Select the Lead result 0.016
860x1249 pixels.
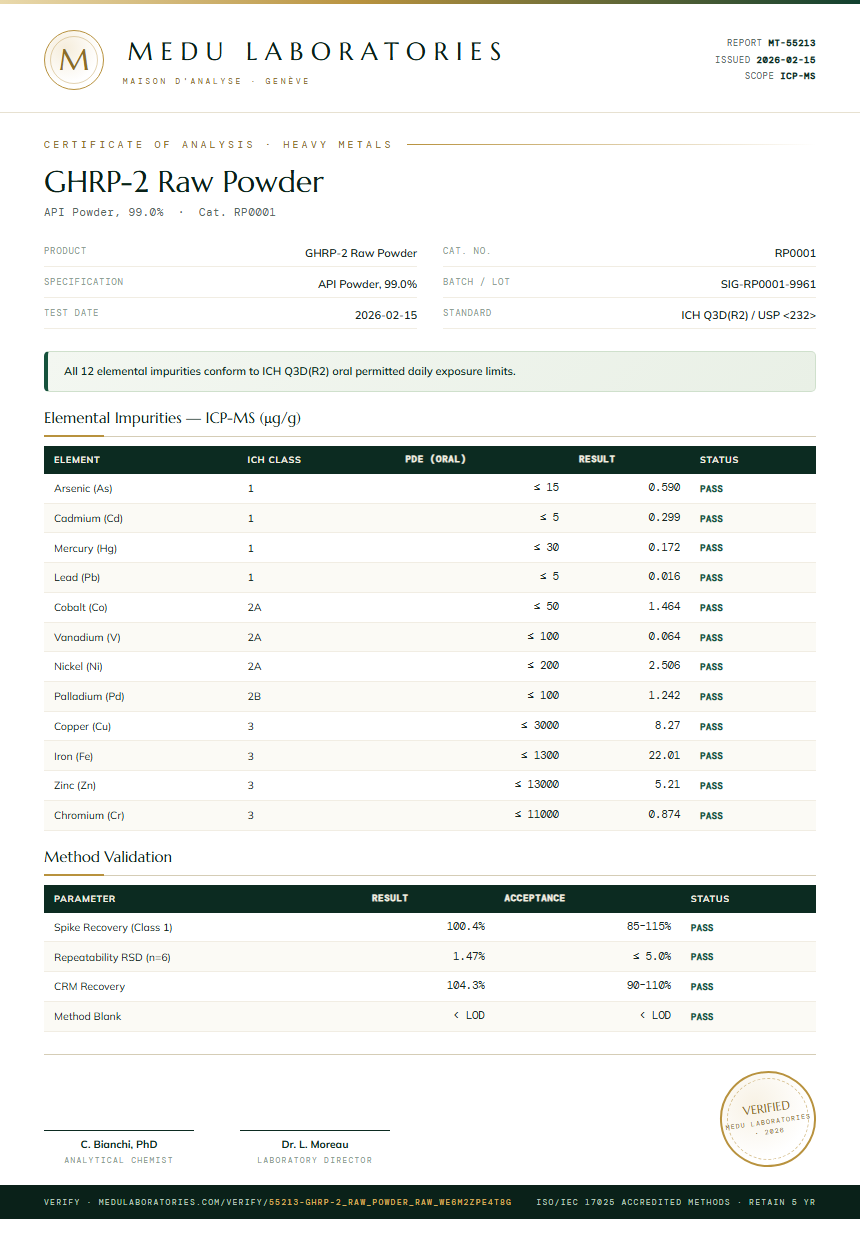(664, 577)
